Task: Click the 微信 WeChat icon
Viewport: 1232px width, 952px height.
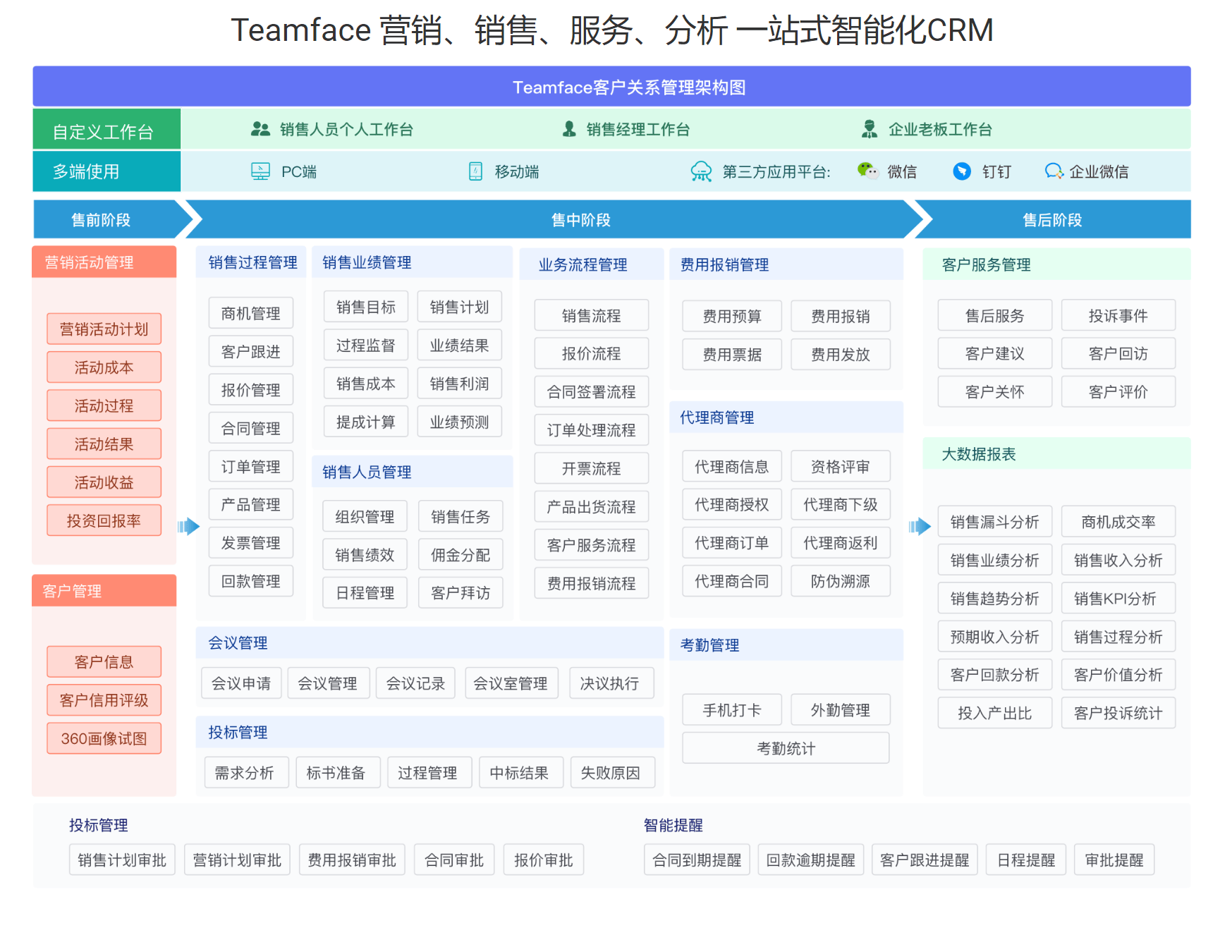Action: 867,171
